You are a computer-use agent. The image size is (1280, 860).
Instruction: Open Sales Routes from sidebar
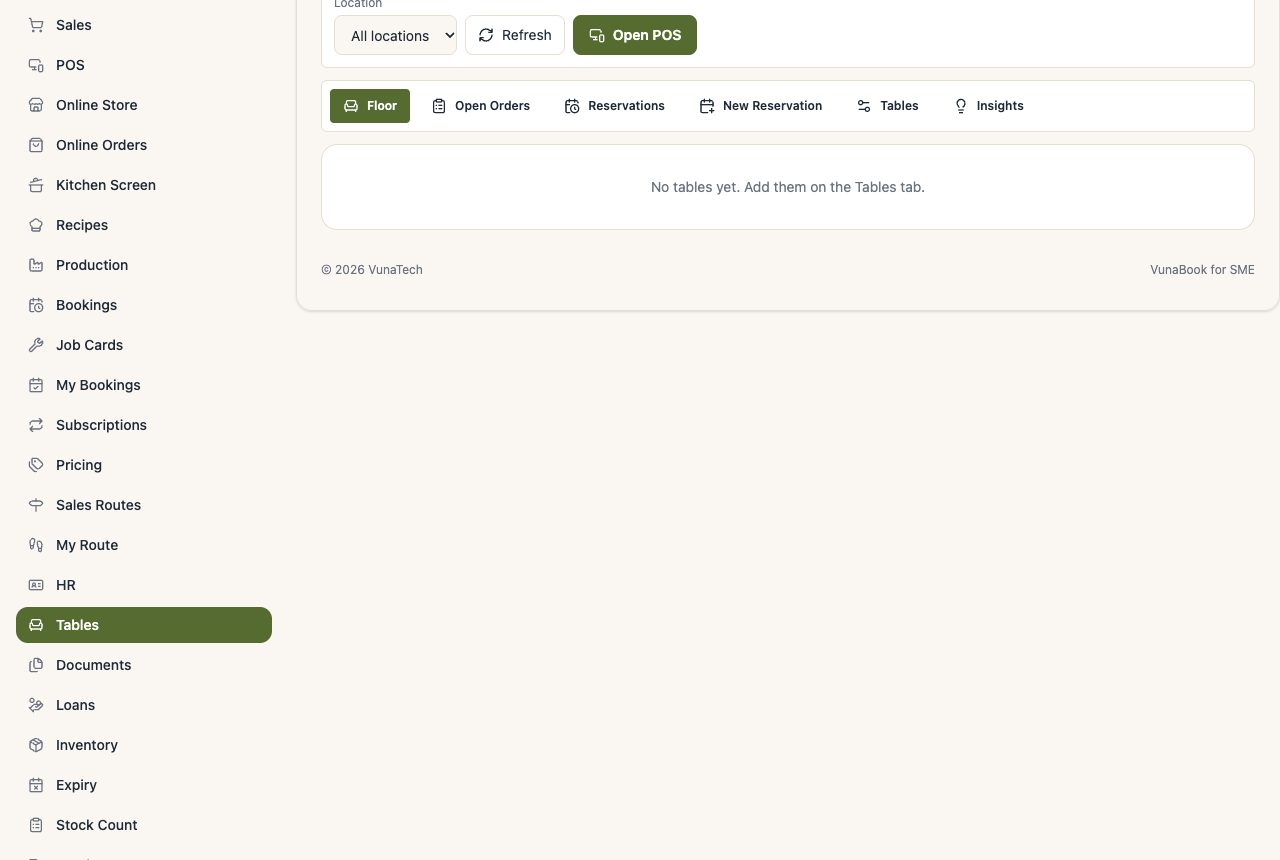tap(144, 505)
